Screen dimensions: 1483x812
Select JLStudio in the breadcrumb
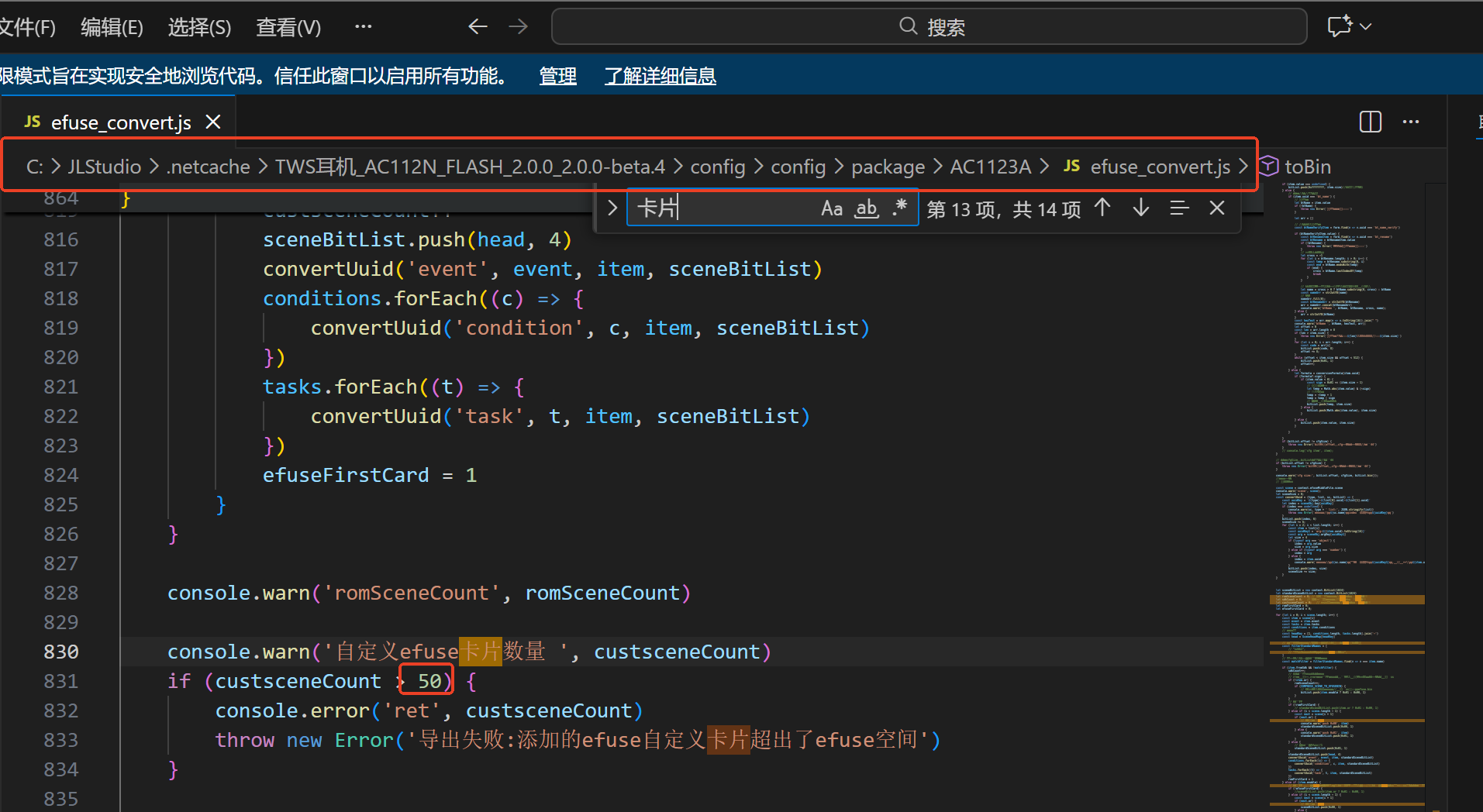pyautogui.click(x=104, y=167)
